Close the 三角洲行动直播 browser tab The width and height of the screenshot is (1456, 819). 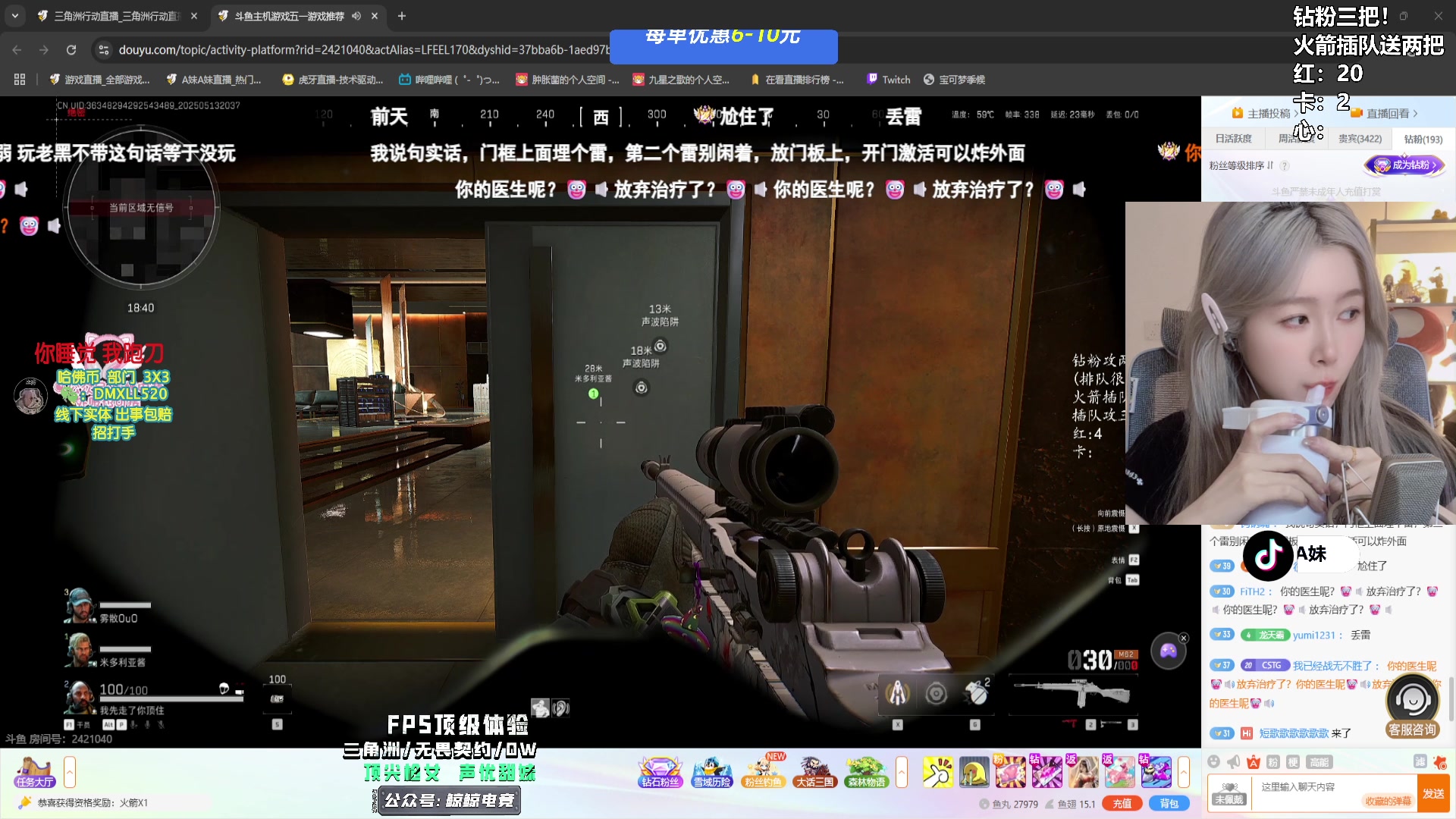194,16
